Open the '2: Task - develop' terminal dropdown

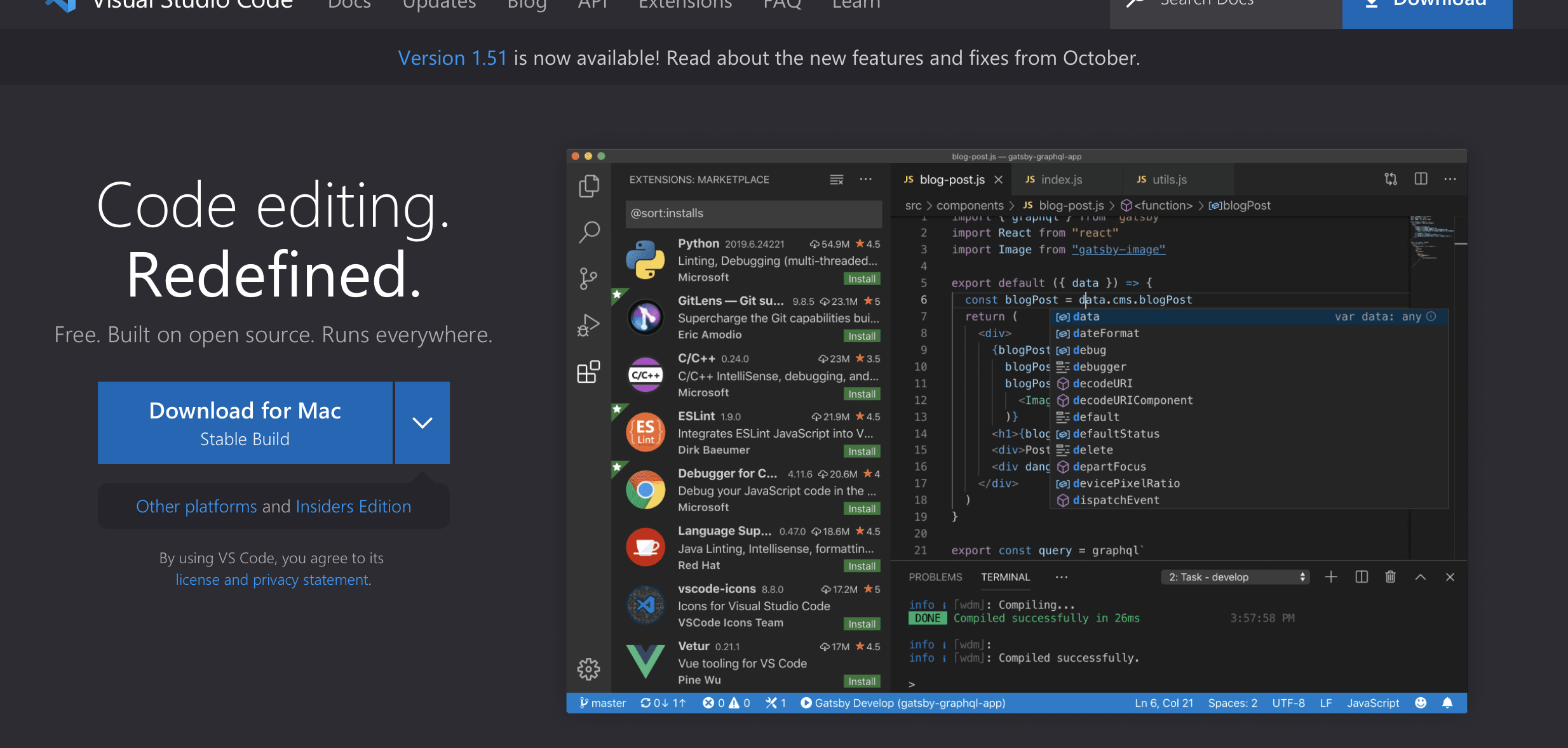click(1234, 577)
